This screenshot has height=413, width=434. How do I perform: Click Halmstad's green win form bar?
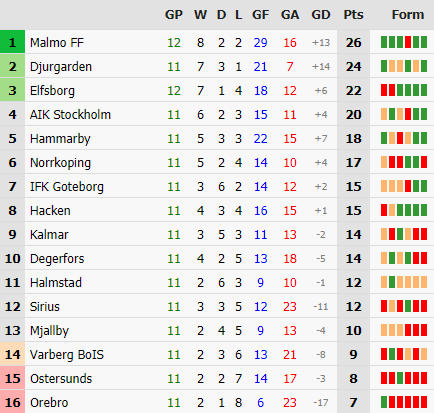click(x=392, y=282)
